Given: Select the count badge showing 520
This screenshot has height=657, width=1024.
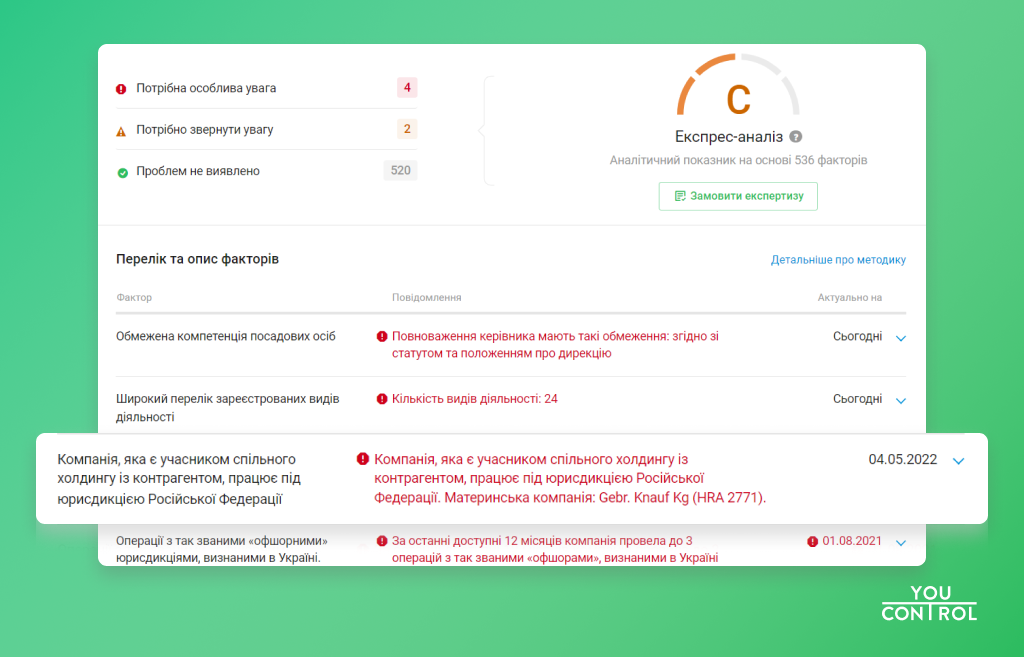Looking at the screenshot, I should [x=400, y=171].
